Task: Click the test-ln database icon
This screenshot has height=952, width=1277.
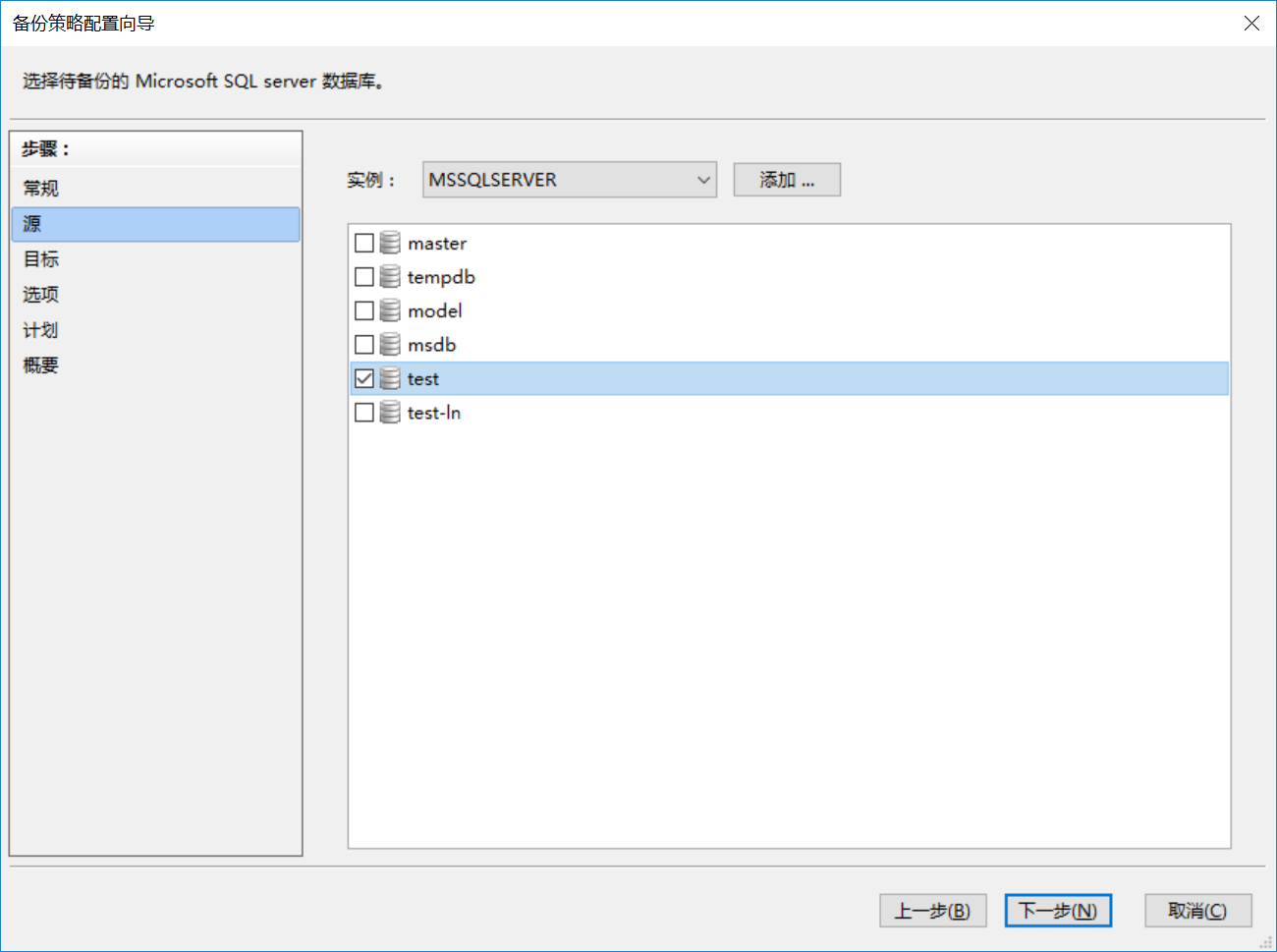Action: (390, 413)
